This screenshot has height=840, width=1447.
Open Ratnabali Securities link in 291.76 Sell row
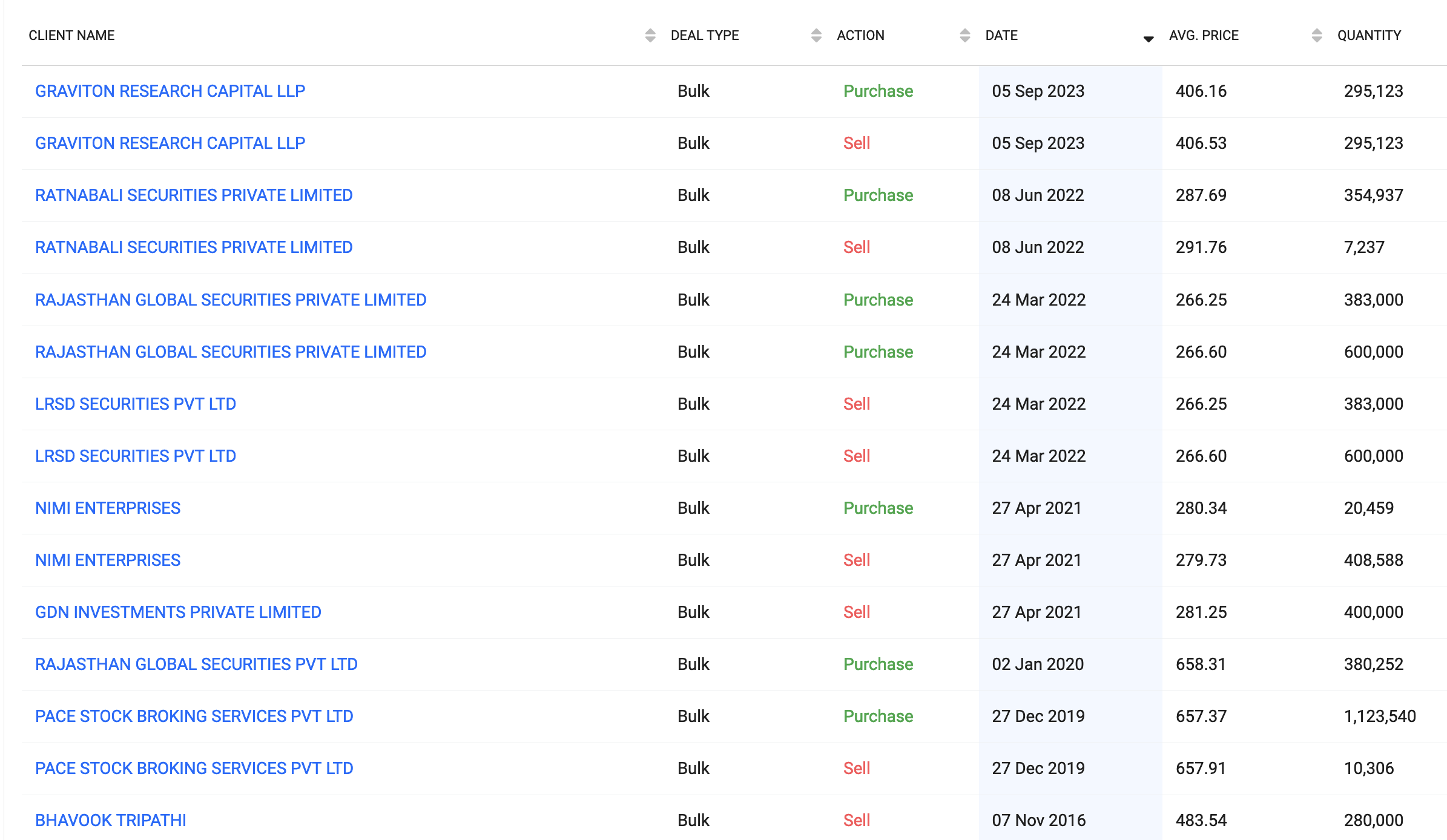(x=194, y=248)
